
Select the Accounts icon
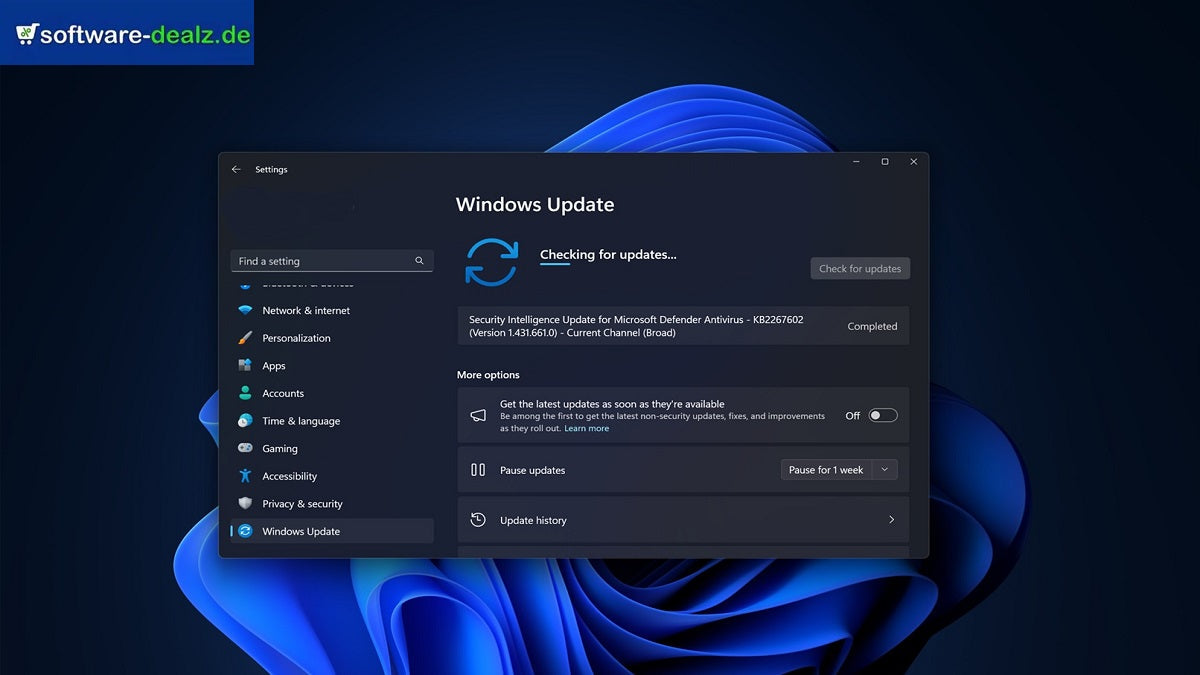point(246,393)
